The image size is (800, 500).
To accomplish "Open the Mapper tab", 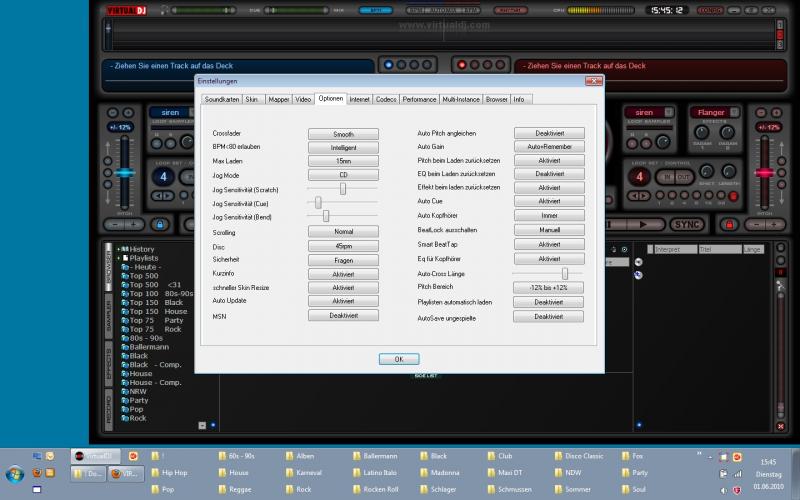I will point(279,99).
